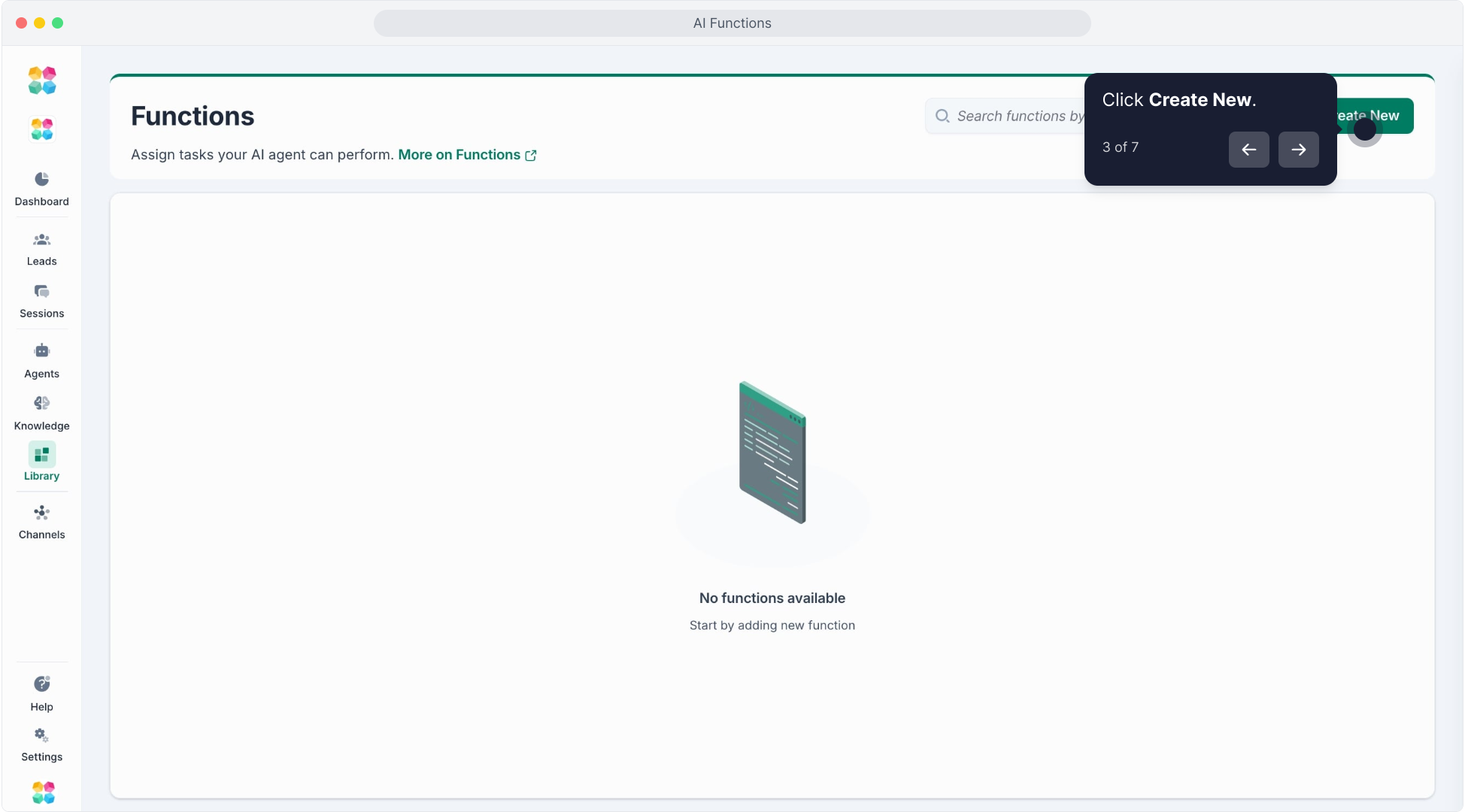
Task: Click the AI Functions title bar field
Action: tap(732, 23)
